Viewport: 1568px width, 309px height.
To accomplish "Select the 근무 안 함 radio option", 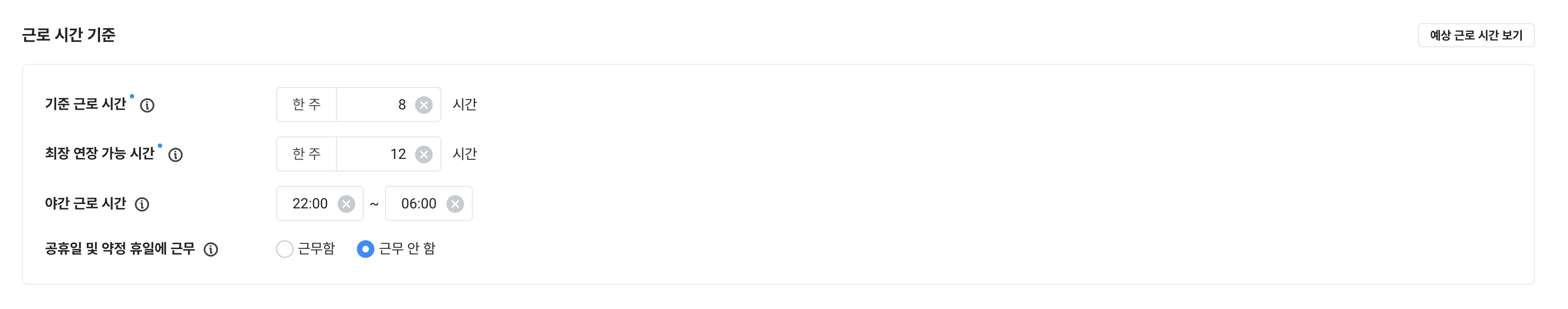I will 365,249.
